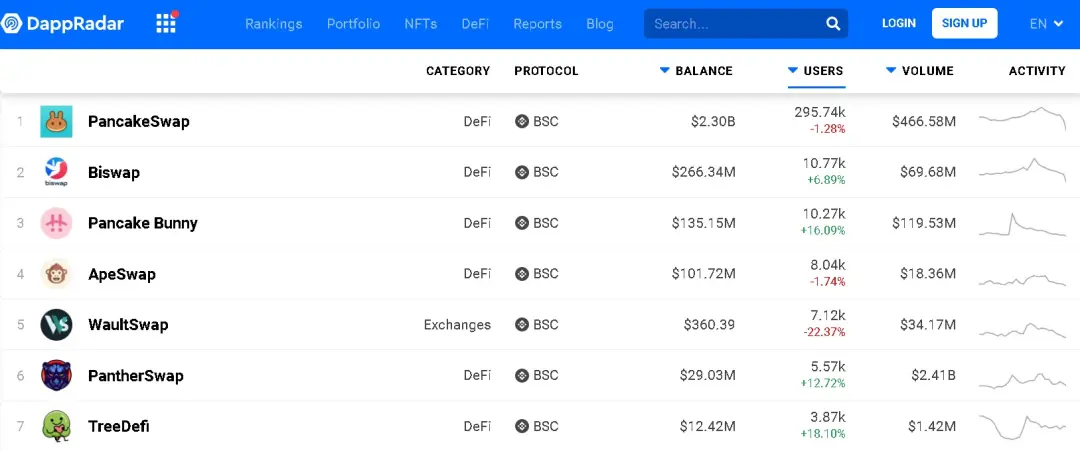Click the $2.30B balance value

(x=713, y=122)
